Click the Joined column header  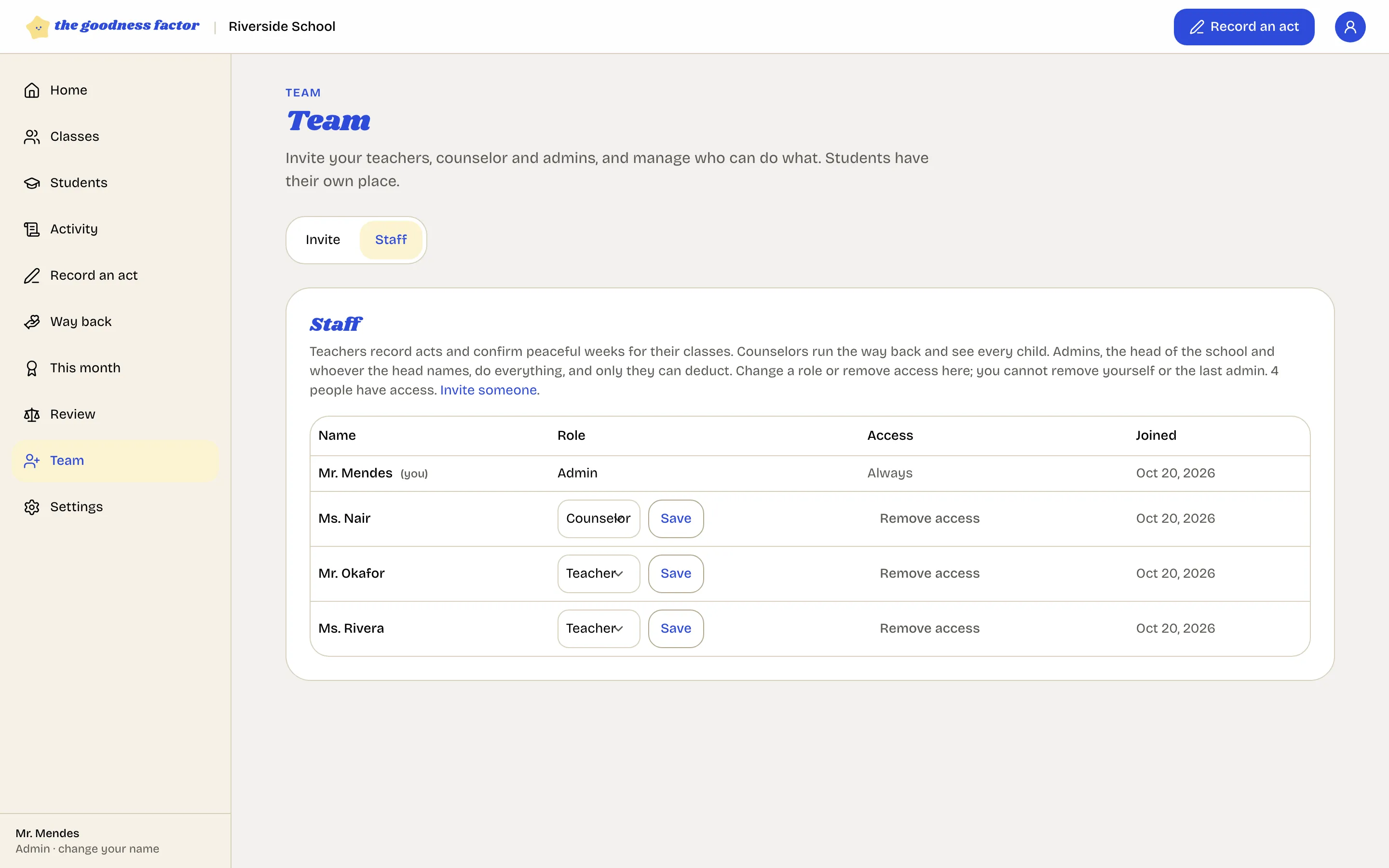(1156, 436)
